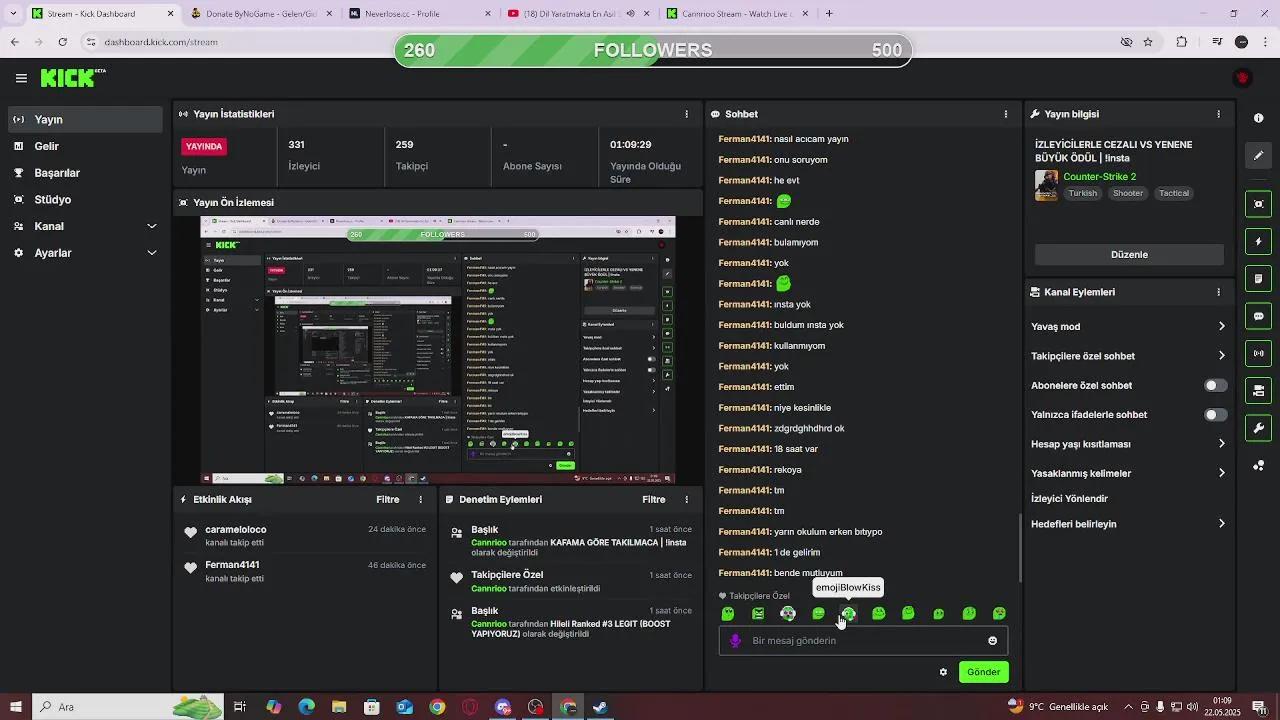The height and width of the screenshot is (720, 1280).
Task: Go to Yayın in the sidebar
Action: [85, 119]
